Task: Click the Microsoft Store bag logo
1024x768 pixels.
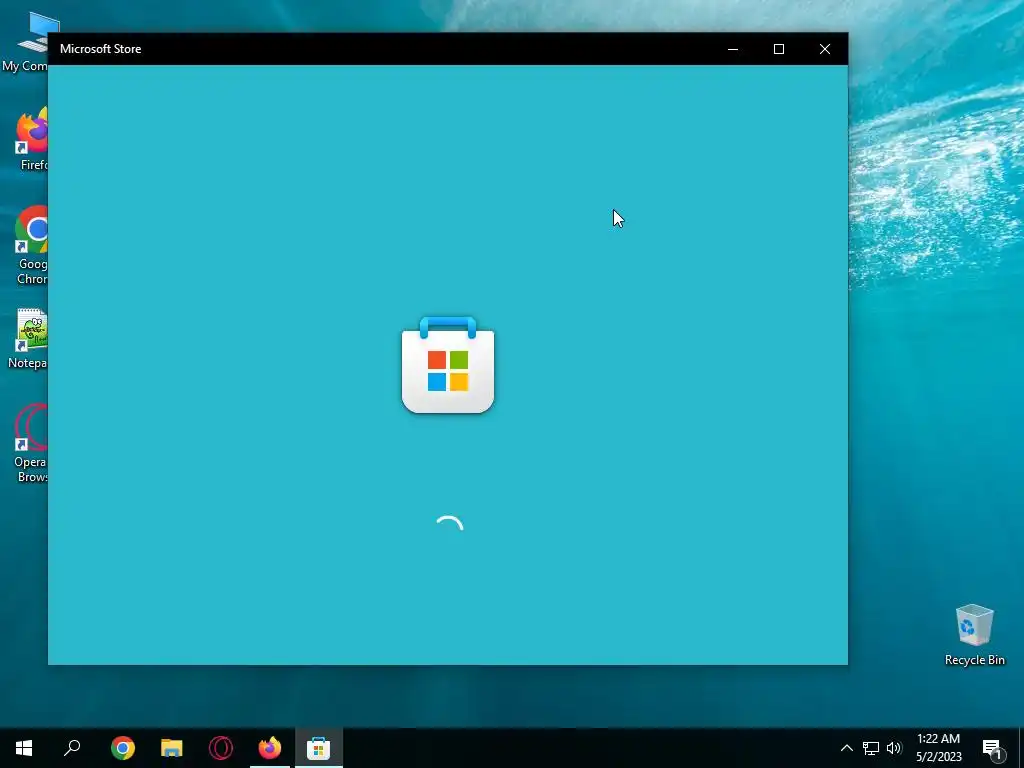Action: 448,365
